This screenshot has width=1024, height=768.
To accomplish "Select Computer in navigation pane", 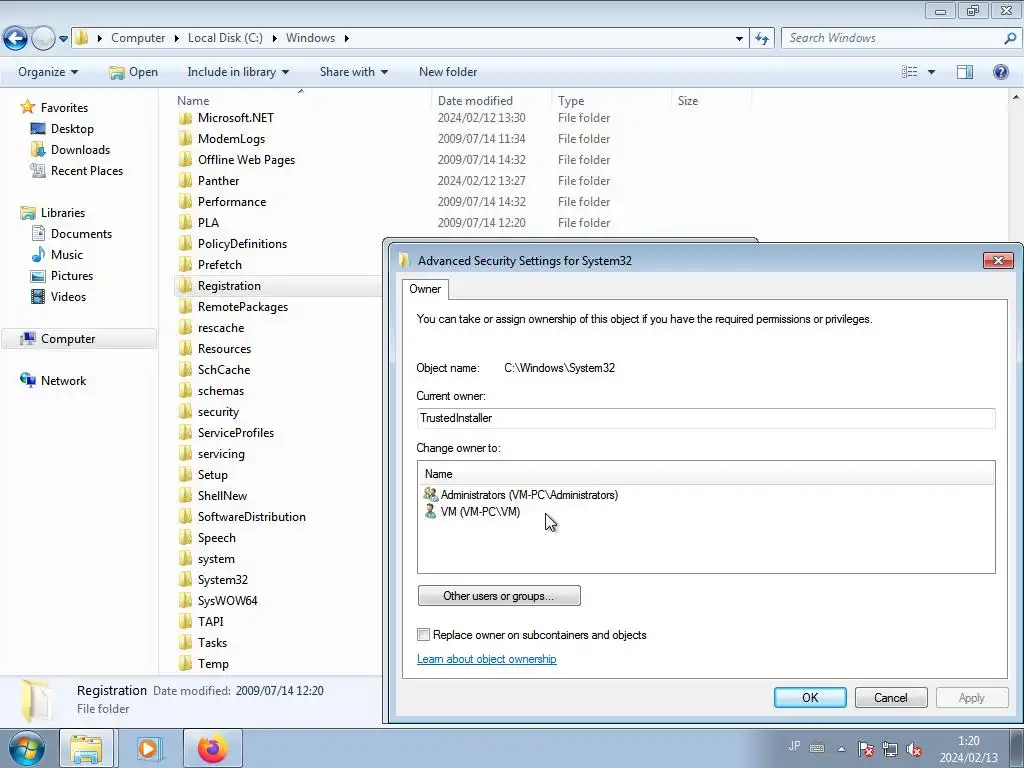I will (x=67, y=338).
